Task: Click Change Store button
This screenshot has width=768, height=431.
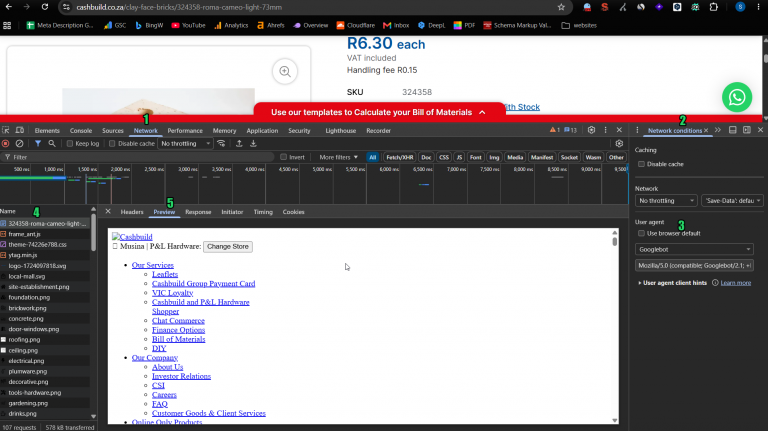Action: [x=228, y=246]
